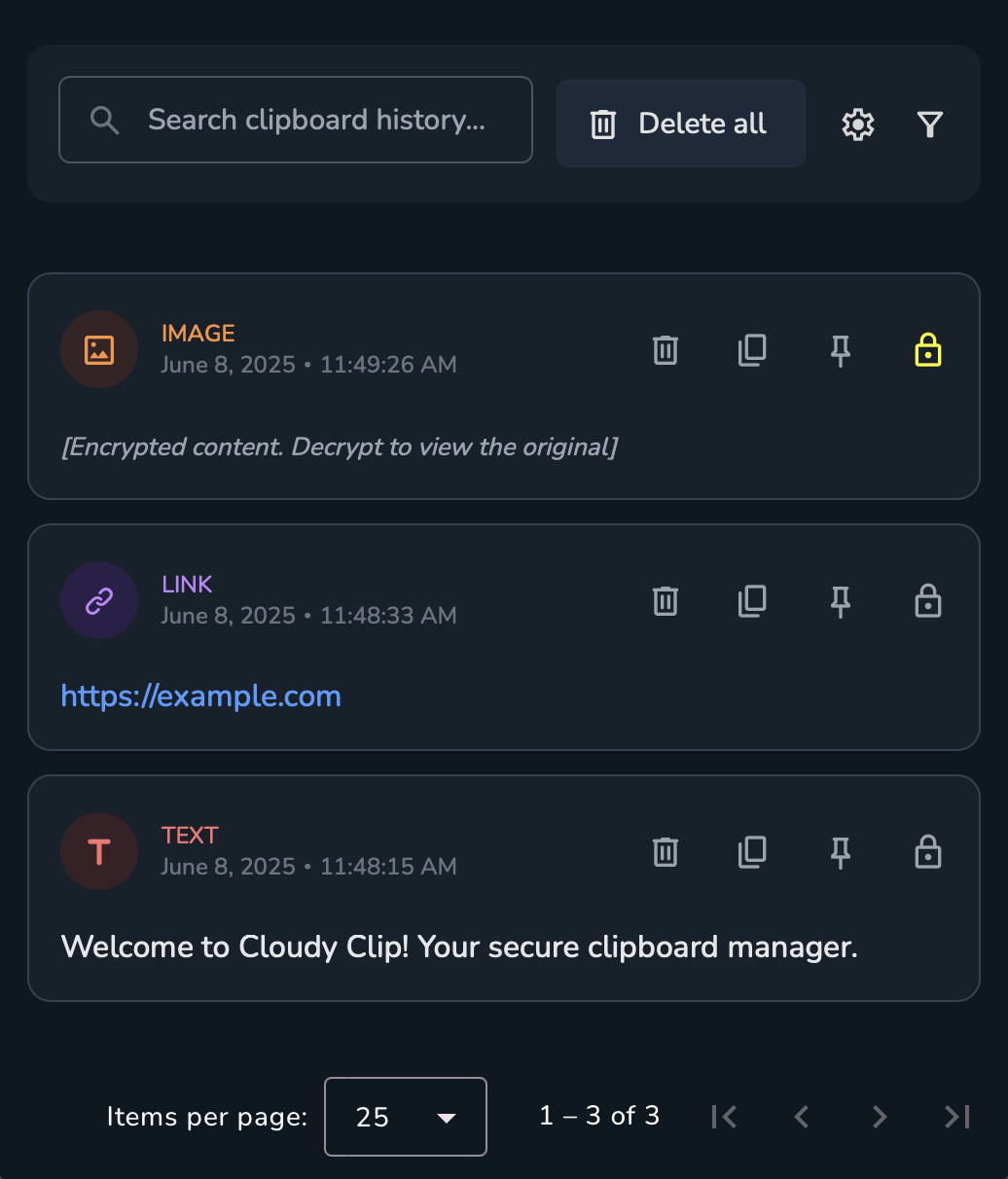The width and height of the screenshot is (1008, 1179).
Task: Toggle the yellow lock on IMAGE entry
Action: pyautogui.click(x=928, y=350)
